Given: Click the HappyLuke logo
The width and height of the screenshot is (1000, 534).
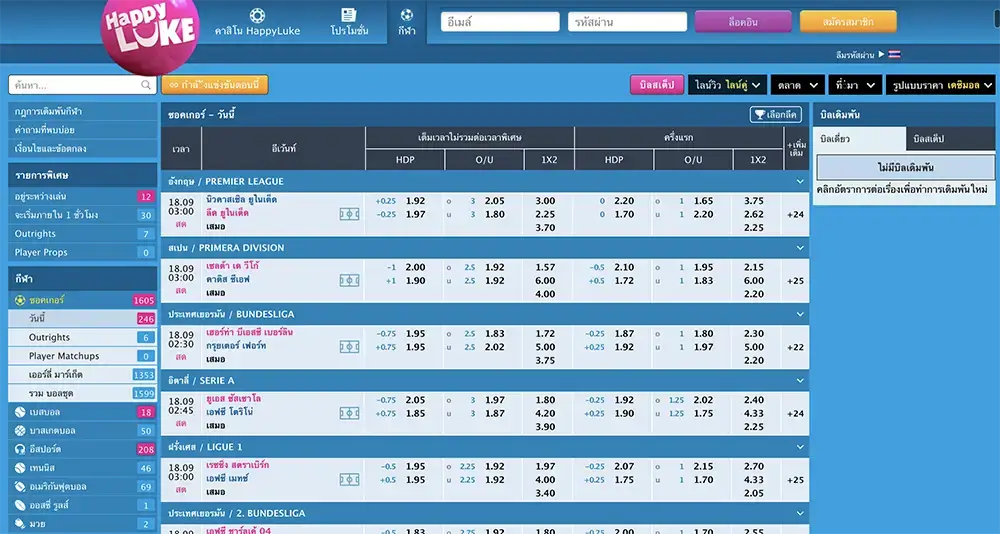Looking at the screenshot, I should pos(150,35).
